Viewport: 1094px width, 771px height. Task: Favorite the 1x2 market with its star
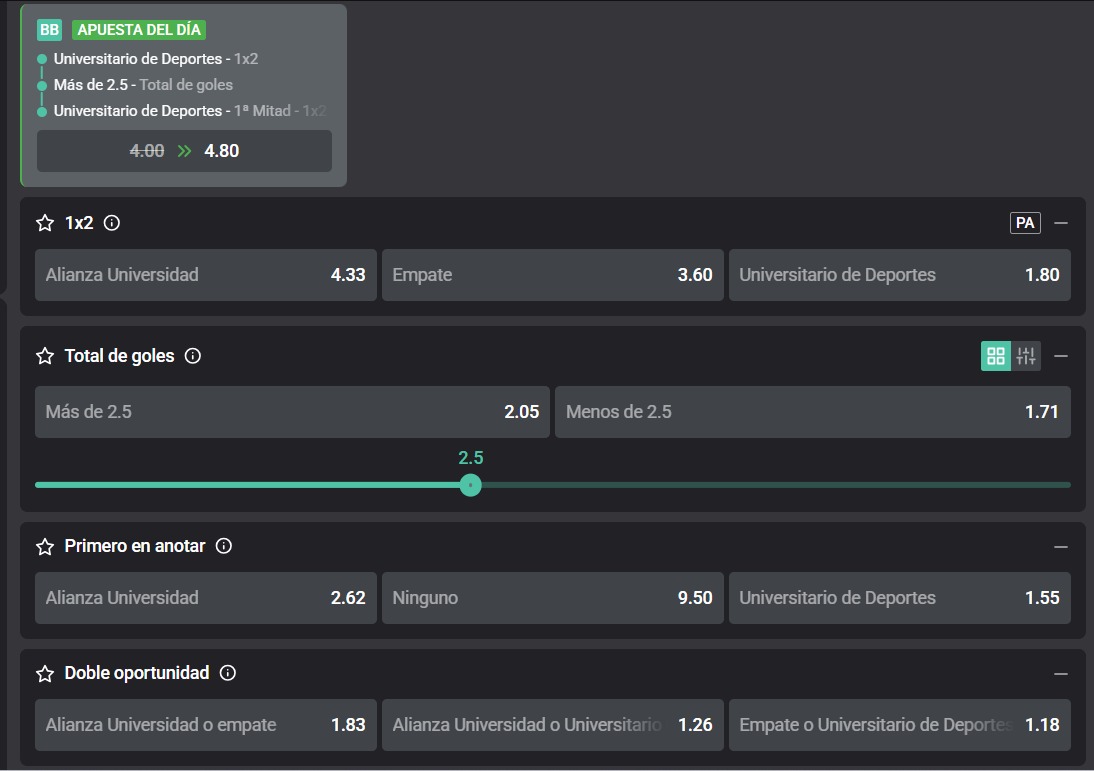[45, 223]
